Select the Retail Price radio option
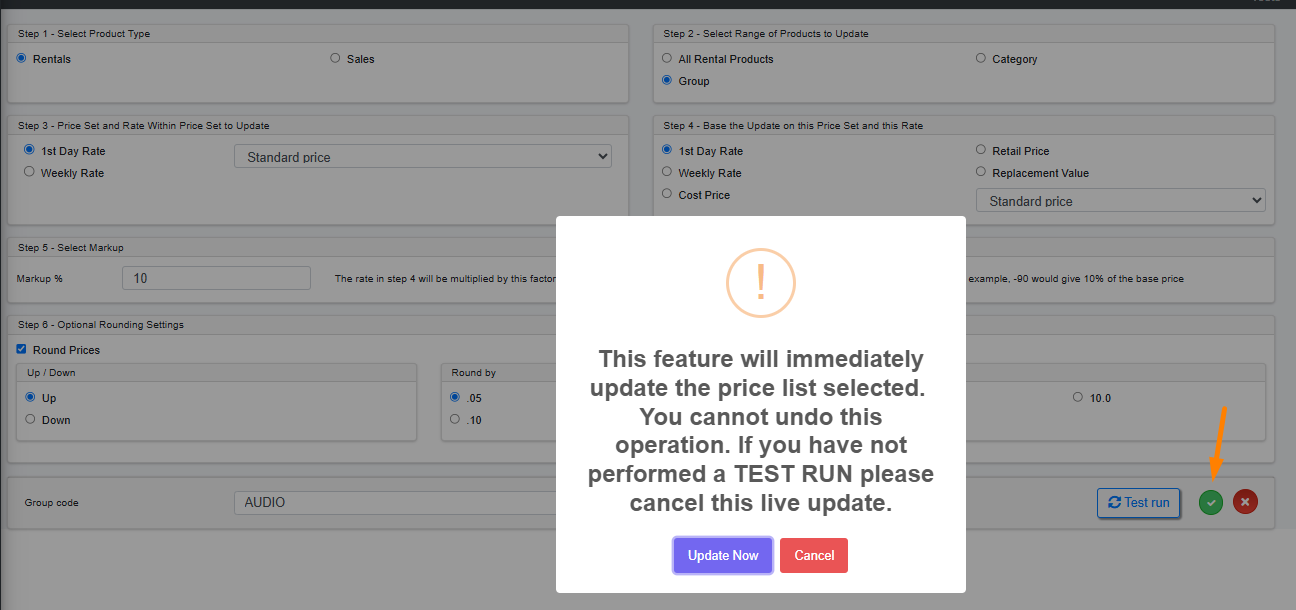The height and width of the screenshot is (610, 1296). point(981,151)
